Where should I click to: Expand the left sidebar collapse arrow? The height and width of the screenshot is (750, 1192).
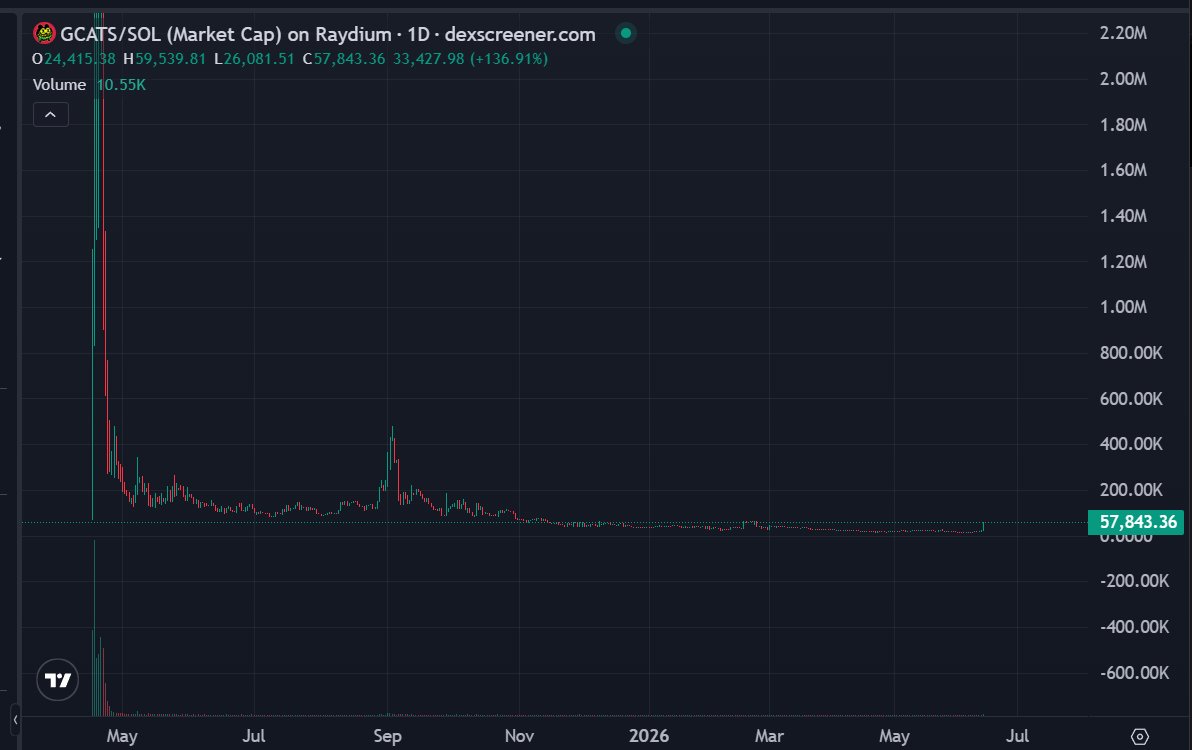point(15,719)
